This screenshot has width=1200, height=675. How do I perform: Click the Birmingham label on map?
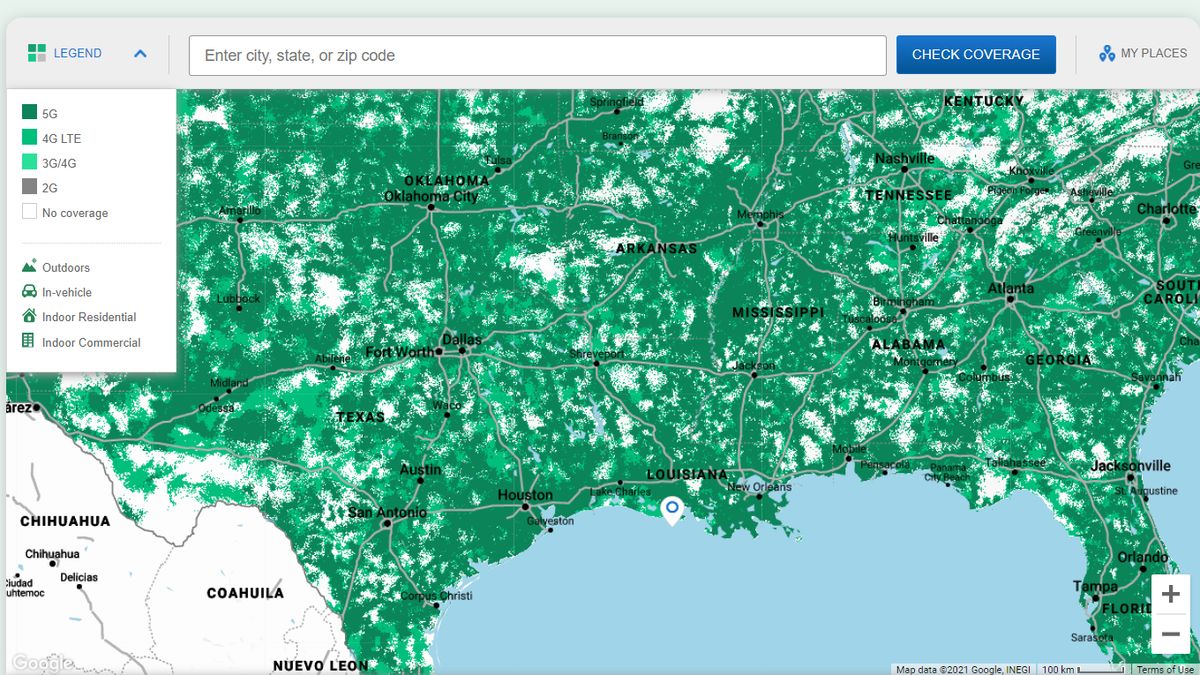903,301
